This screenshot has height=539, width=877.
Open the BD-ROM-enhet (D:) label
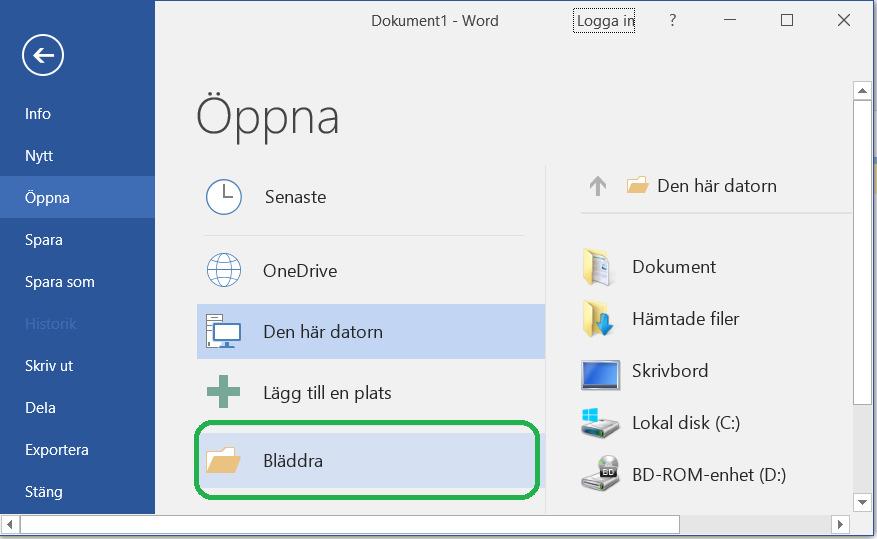709,475
